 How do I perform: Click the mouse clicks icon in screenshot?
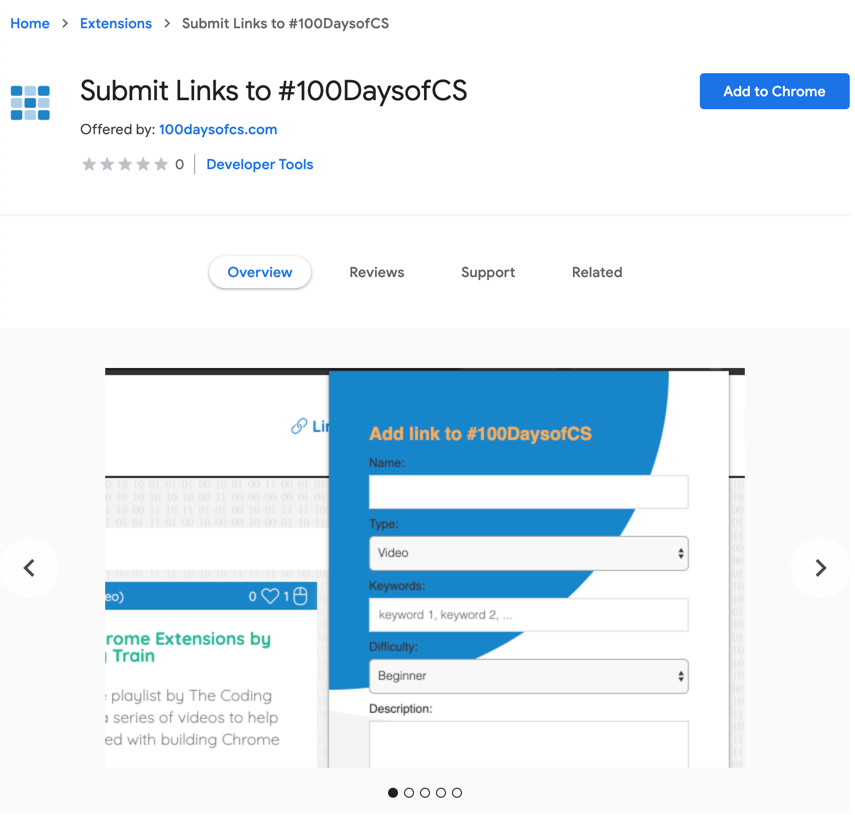[300, 596]
